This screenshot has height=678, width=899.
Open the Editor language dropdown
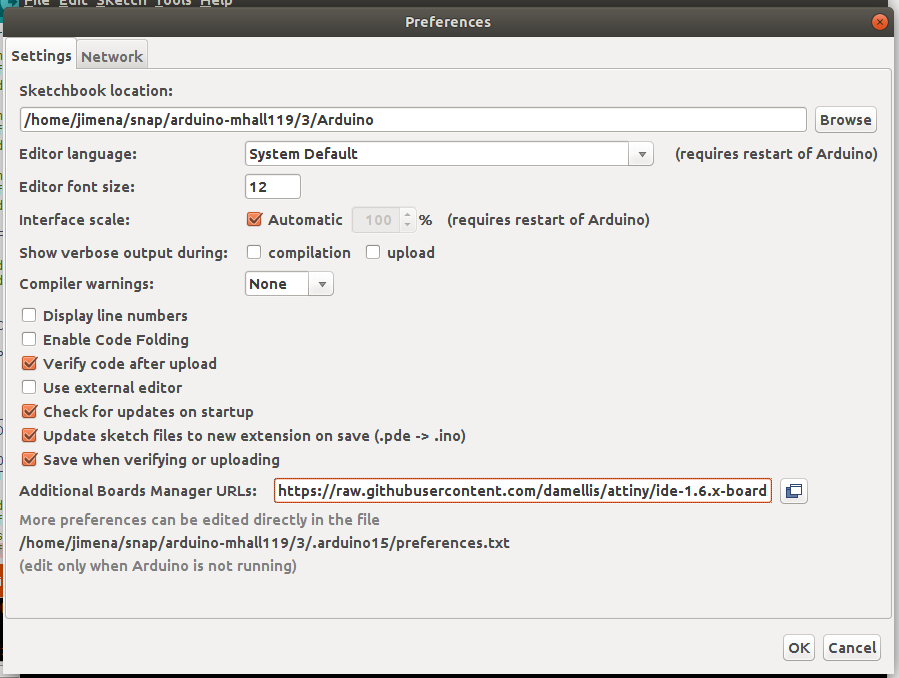449,154
